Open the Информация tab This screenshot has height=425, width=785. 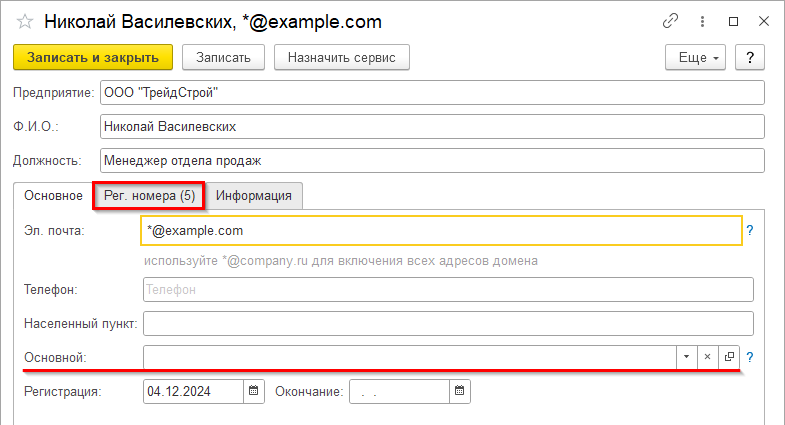(254, 196)
